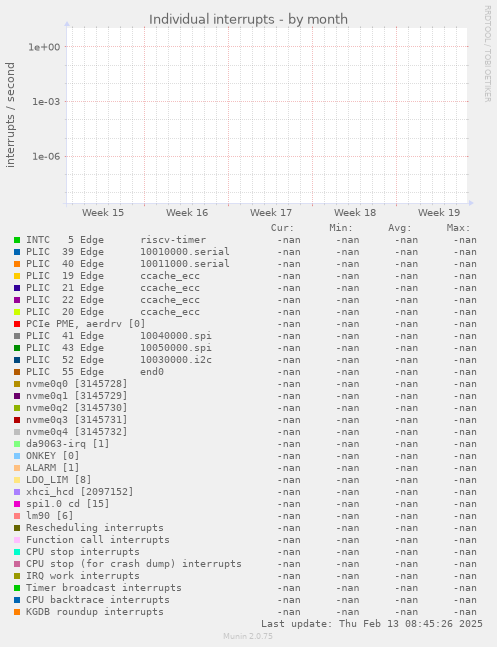The image size is (497, 647).
Task: Click the Week 19 x-axis label
Action: click(x=439, y=213)
